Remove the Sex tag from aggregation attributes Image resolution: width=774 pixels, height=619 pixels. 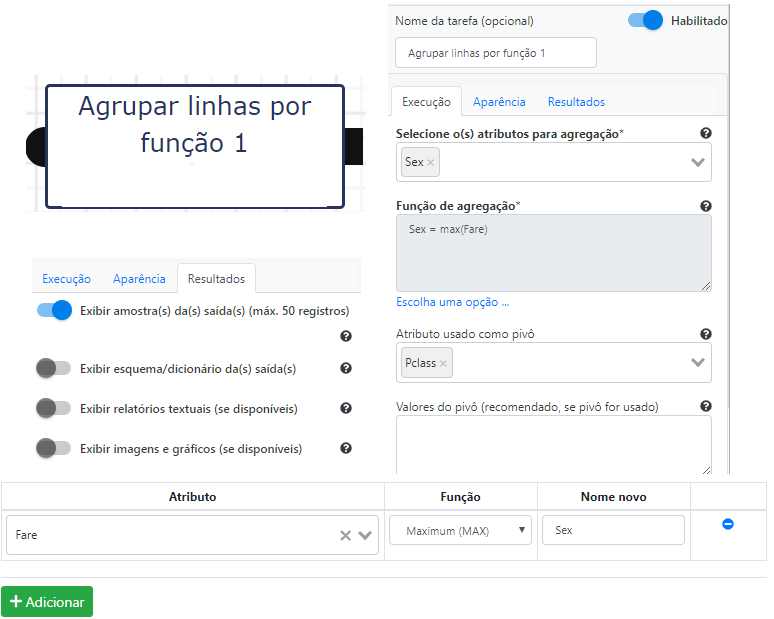pos(430,162)
